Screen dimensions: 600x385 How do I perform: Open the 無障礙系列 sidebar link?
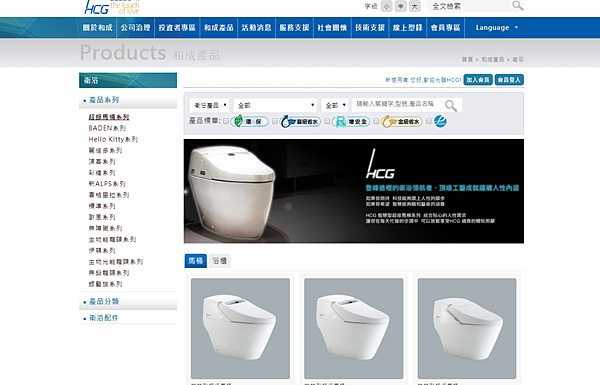click(106, 228)
